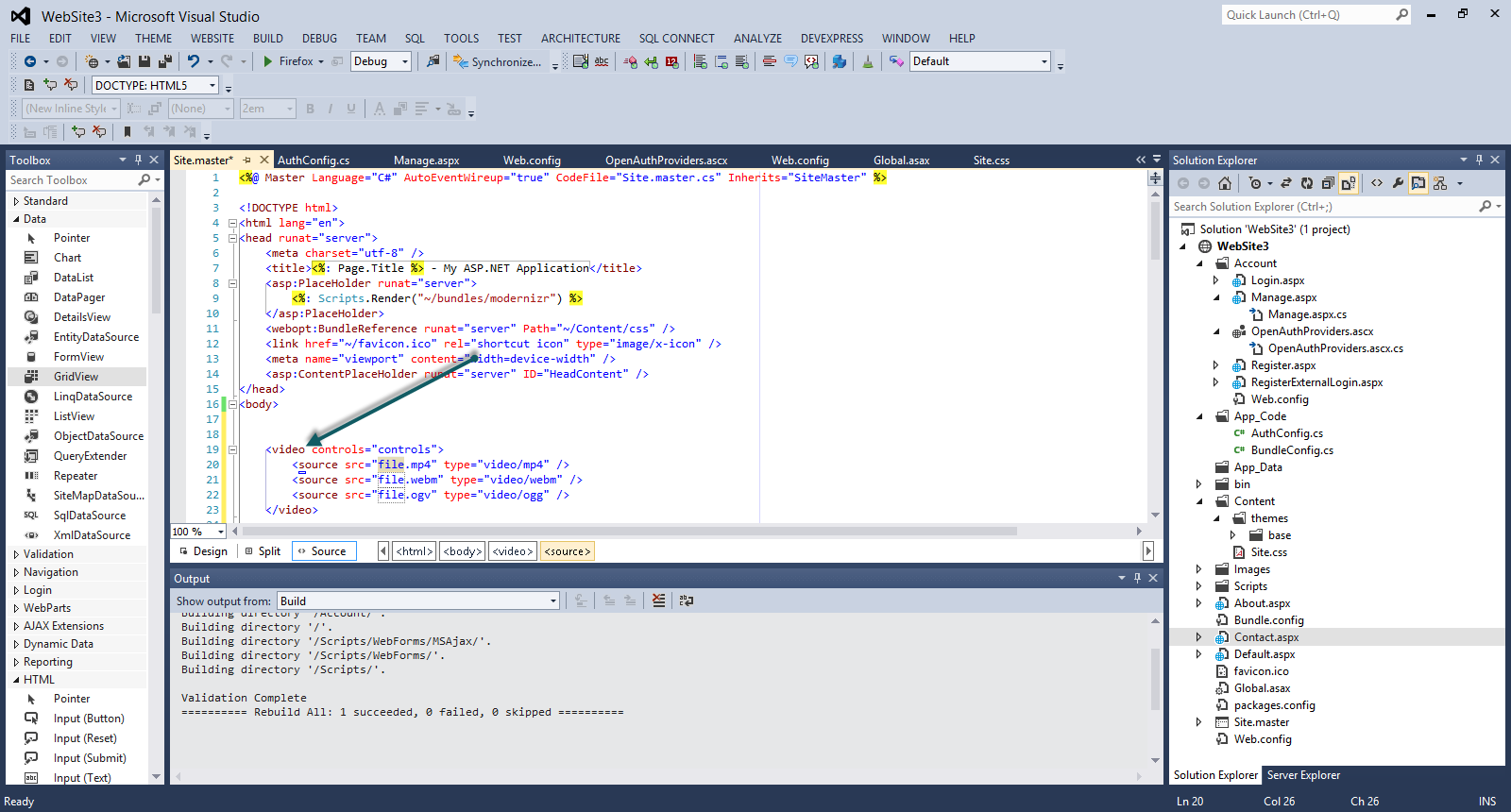Switch to the Server Explorer tab
1511x812 pixels.
pyautogui.click(x=1303, y=775)
